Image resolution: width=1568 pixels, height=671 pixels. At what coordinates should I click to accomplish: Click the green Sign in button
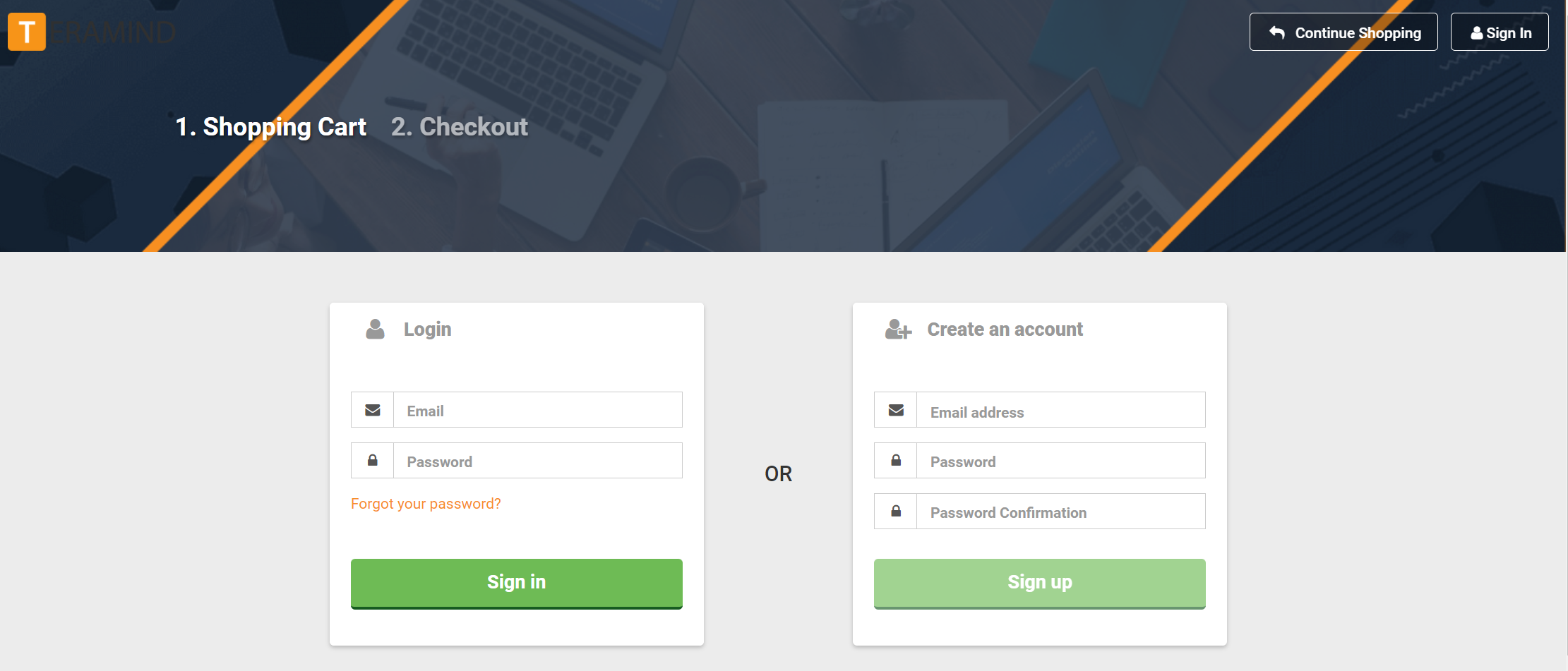click(517, 584)
